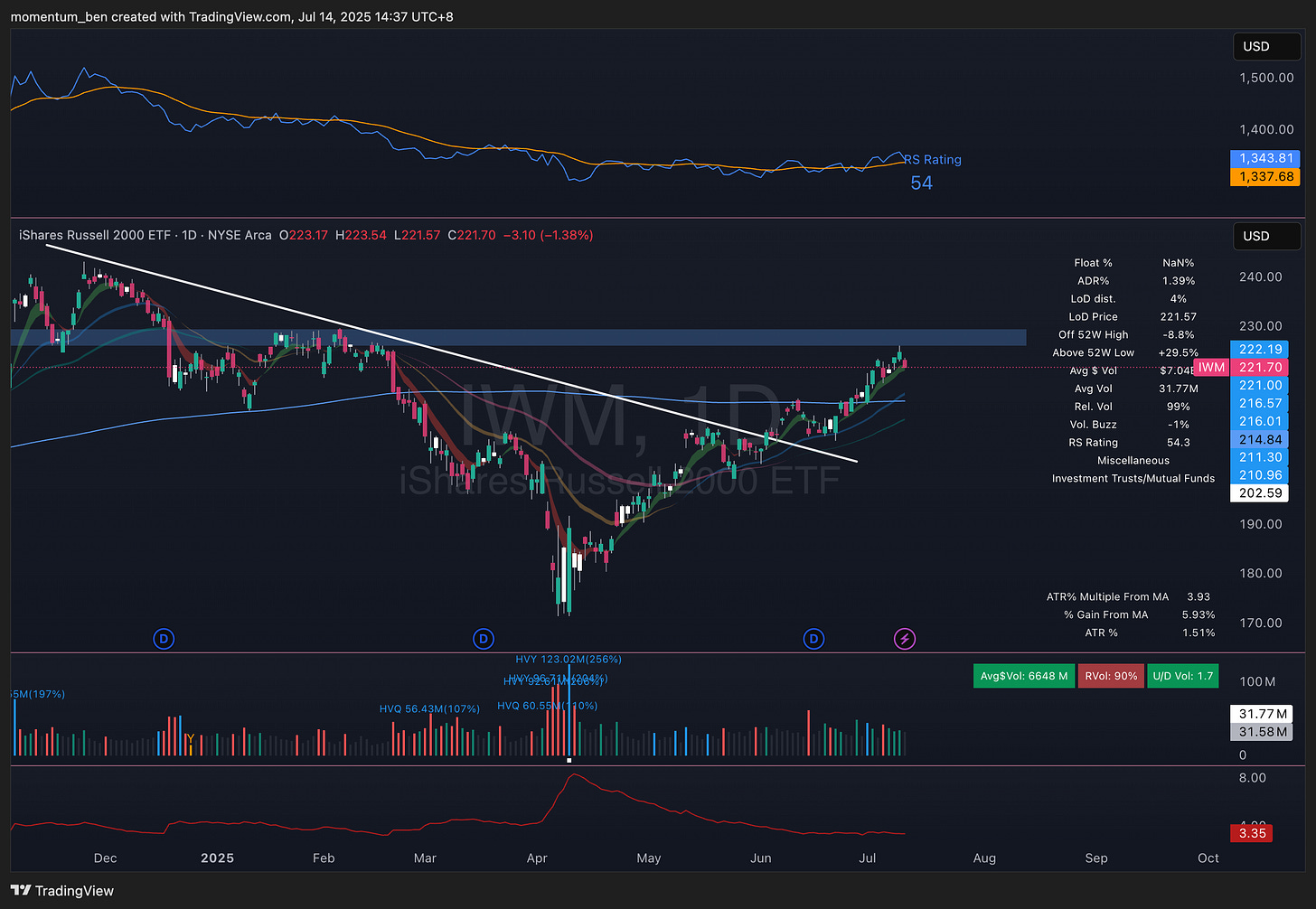Image resolution: width=1316 pixels, height=909 pixels.
Task: Click the Above 52W Low value +29.5%
Action: pyautogui.click(x=1178, y=352)
